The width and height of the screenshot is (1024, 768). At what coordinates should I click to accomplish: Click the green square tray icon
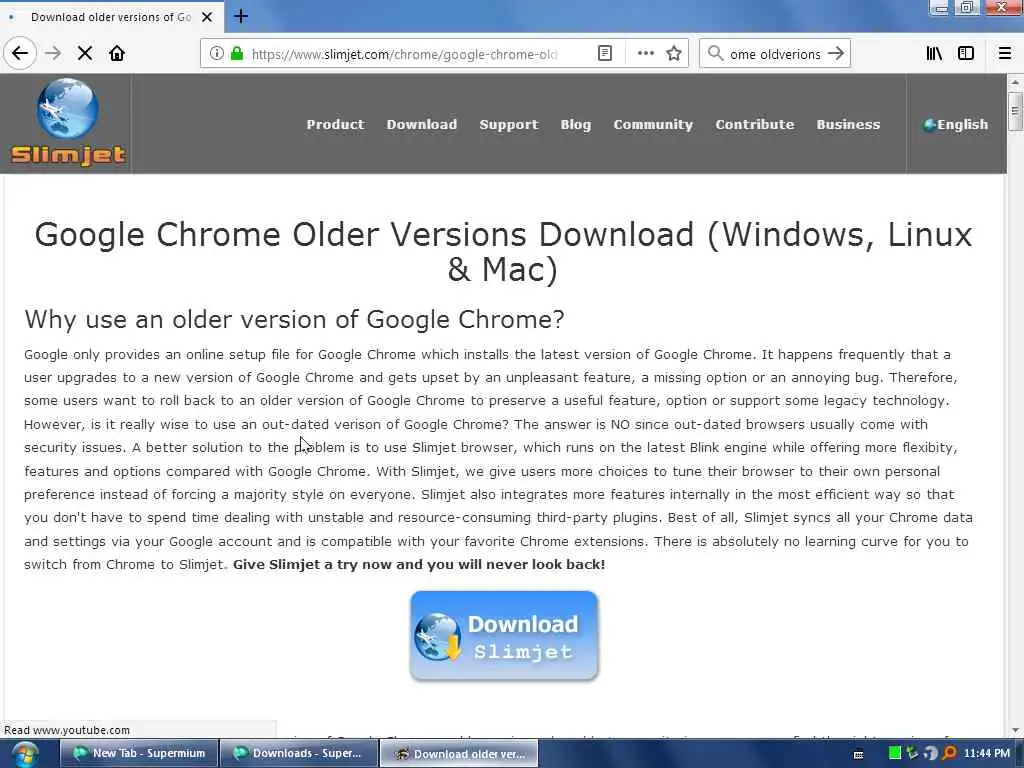coord(895,753)
